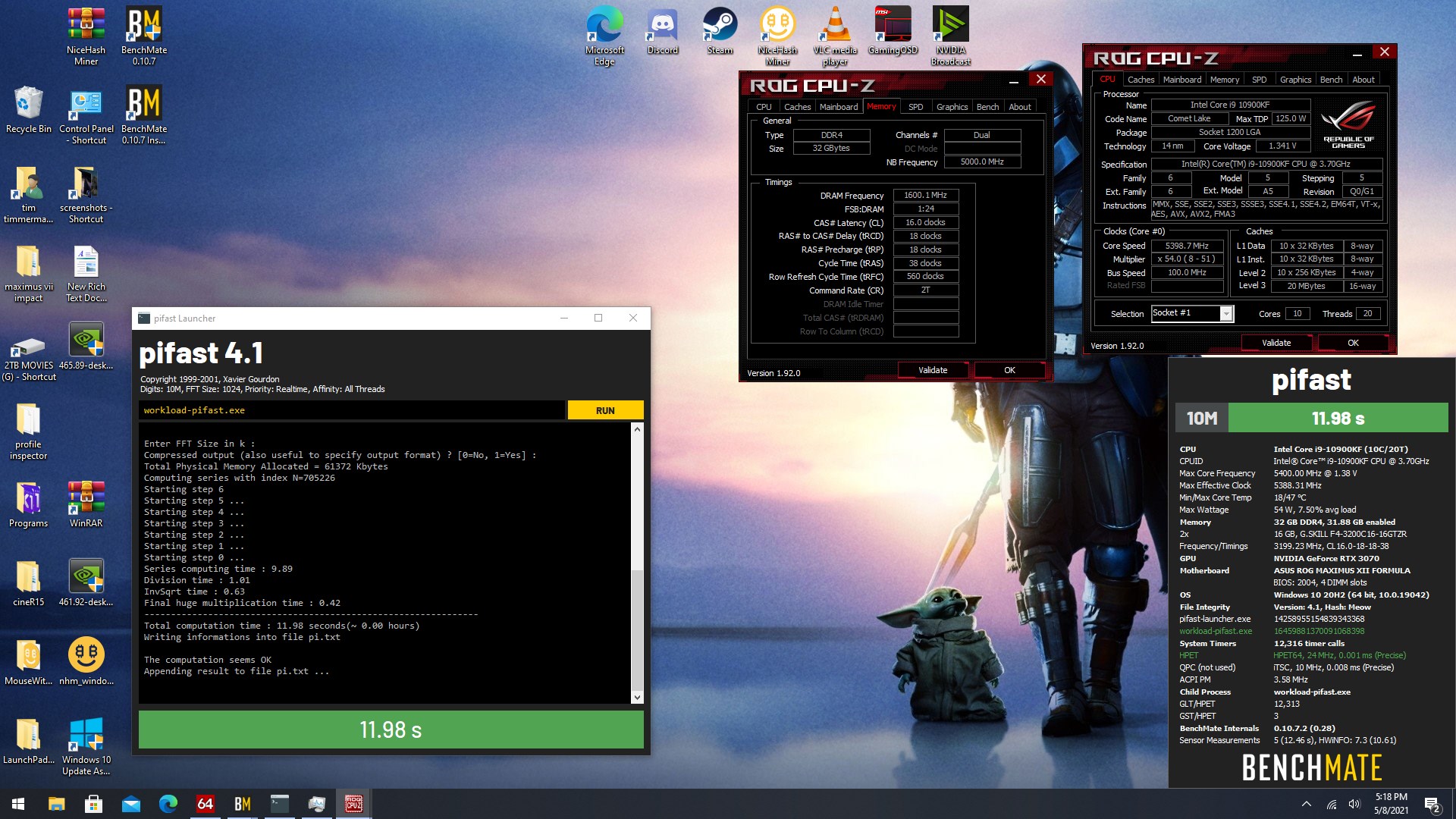Viewport: 1456px width, 819px height.
Task: Click the yellow RUN button in pifast
Action: 605,410
